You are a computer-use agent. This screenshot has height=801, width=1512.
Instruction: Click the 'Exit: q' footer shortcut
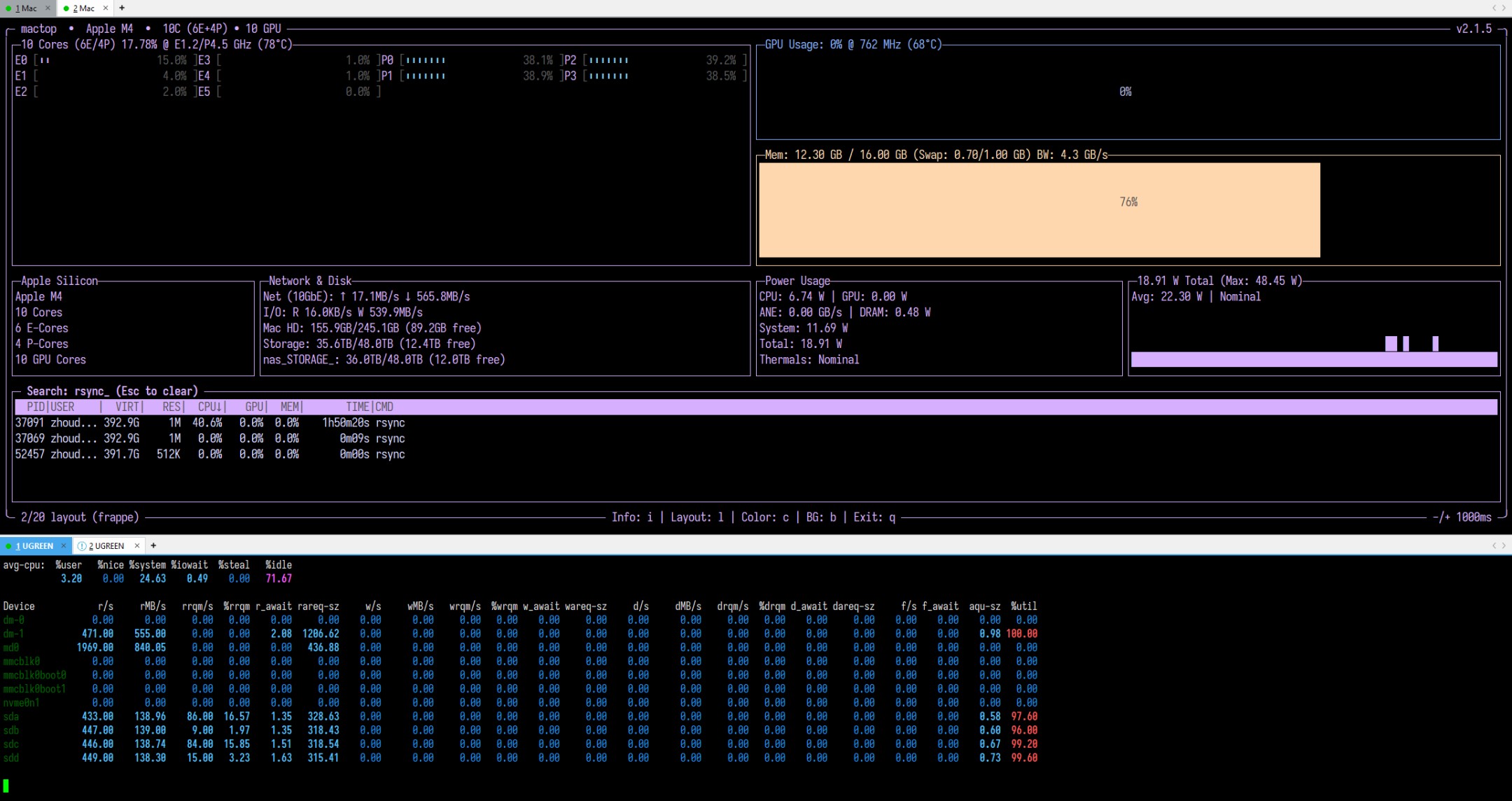[874, 517]
